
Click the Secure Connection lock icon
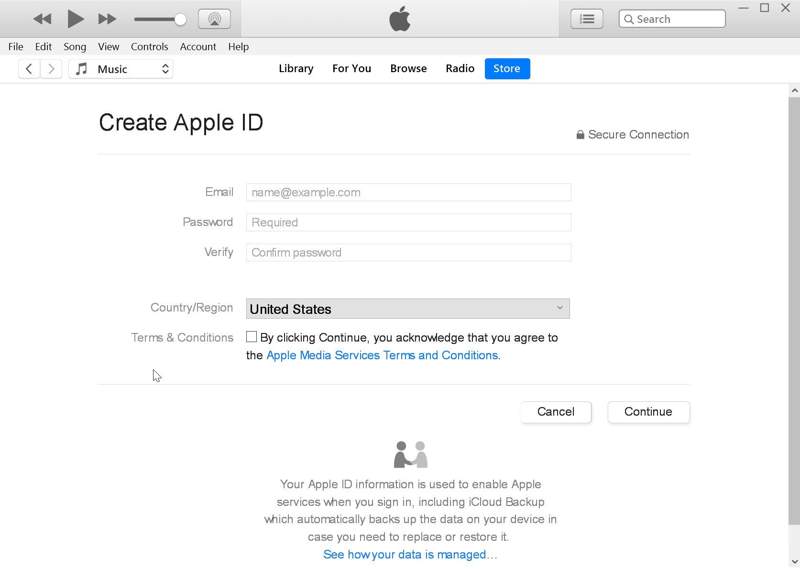[x=580, y=135]
